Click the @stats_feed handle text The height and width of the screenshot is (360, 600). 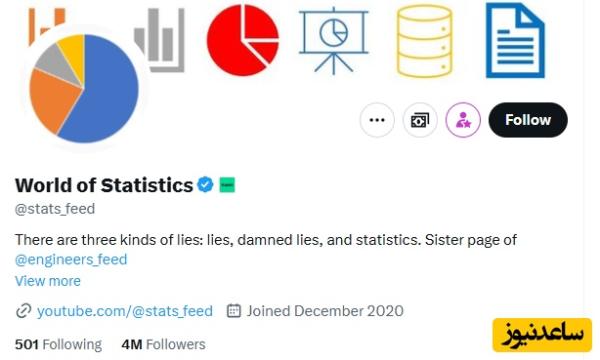(55, 209)
